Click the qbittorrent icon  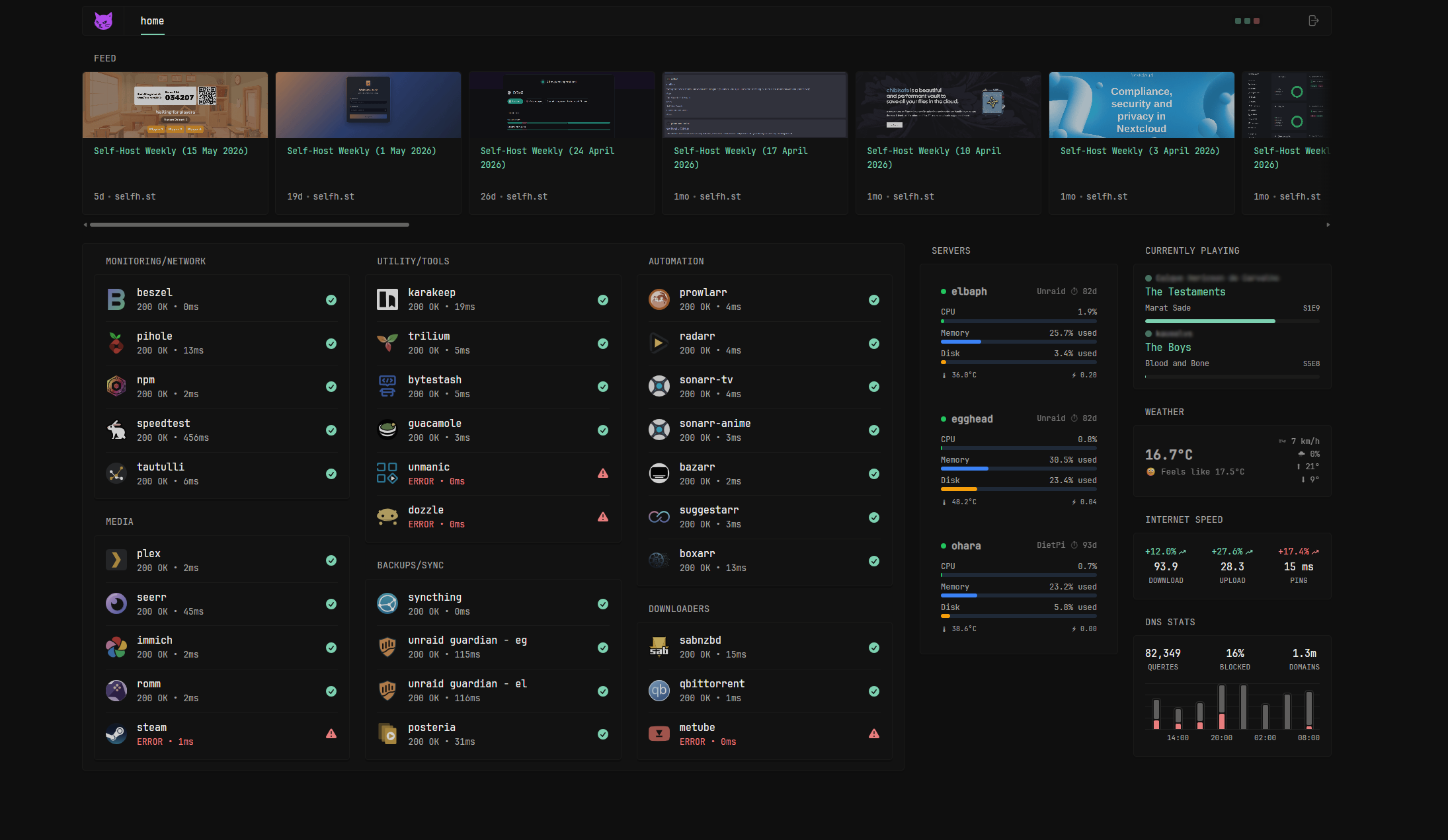coord(659,691)
